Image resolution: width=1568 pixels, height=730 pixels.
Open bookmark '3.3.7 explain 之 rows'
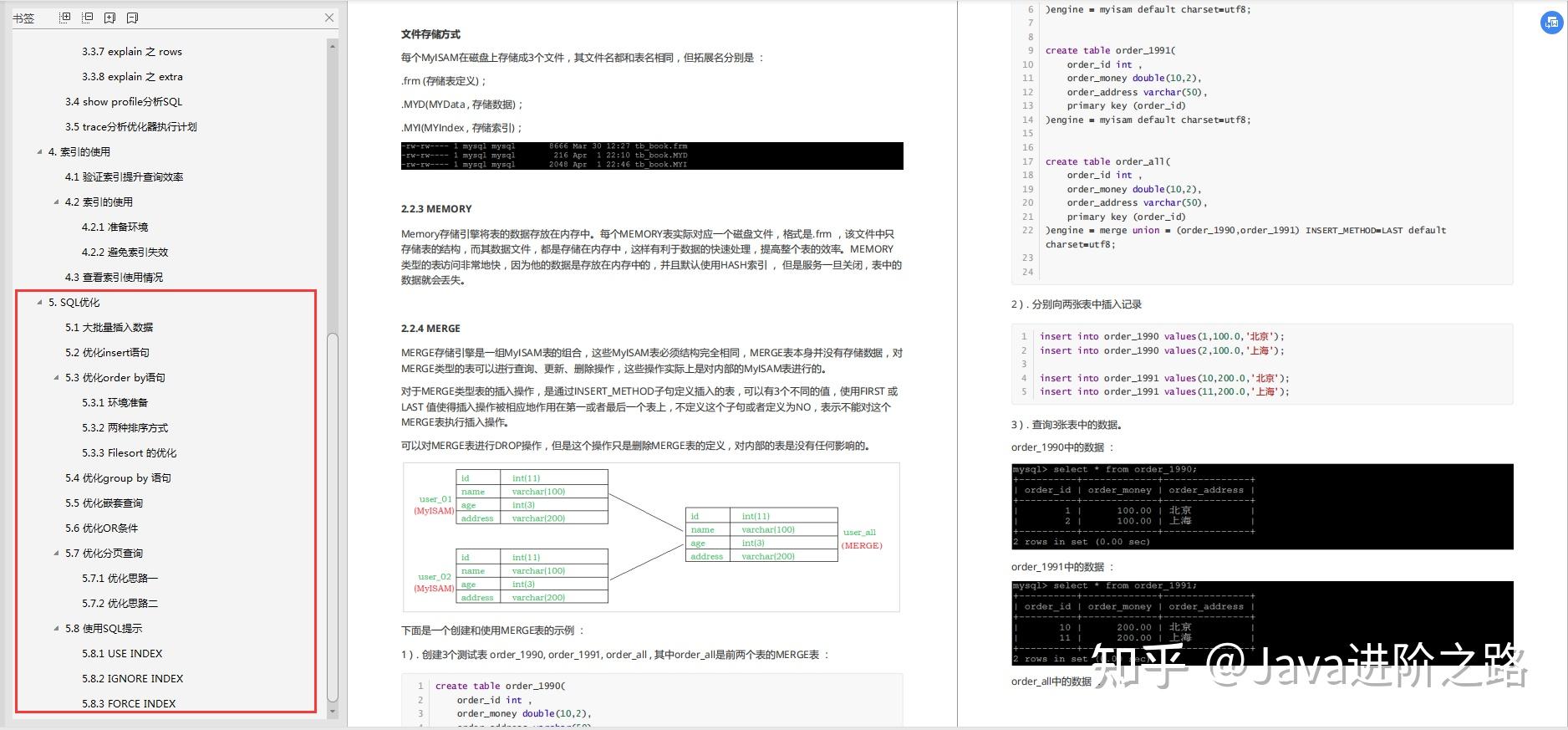point(132,52)
